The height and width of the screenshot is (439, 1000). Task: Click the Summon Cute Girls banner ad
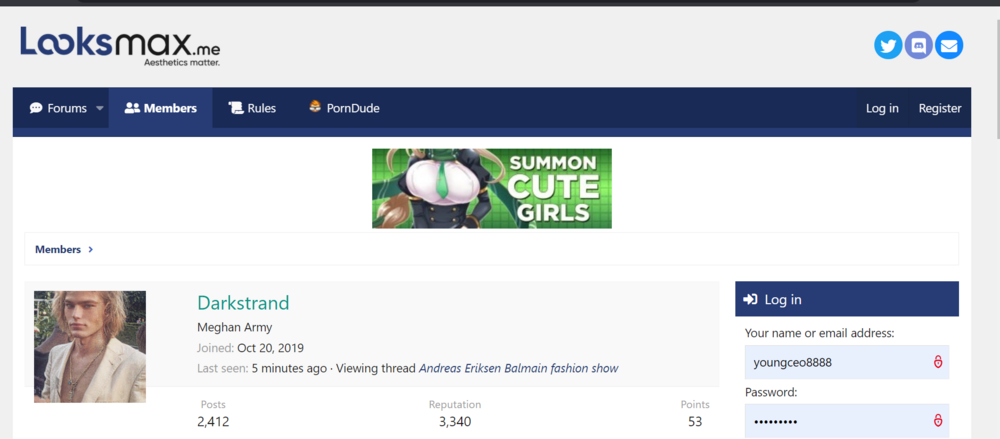click(491, 188)
